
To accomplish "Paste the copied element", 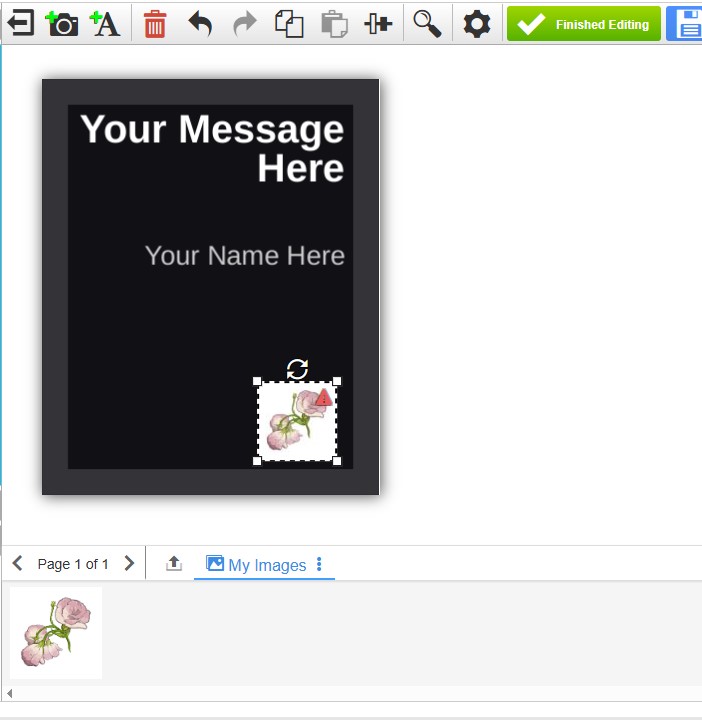I will 334,24.
